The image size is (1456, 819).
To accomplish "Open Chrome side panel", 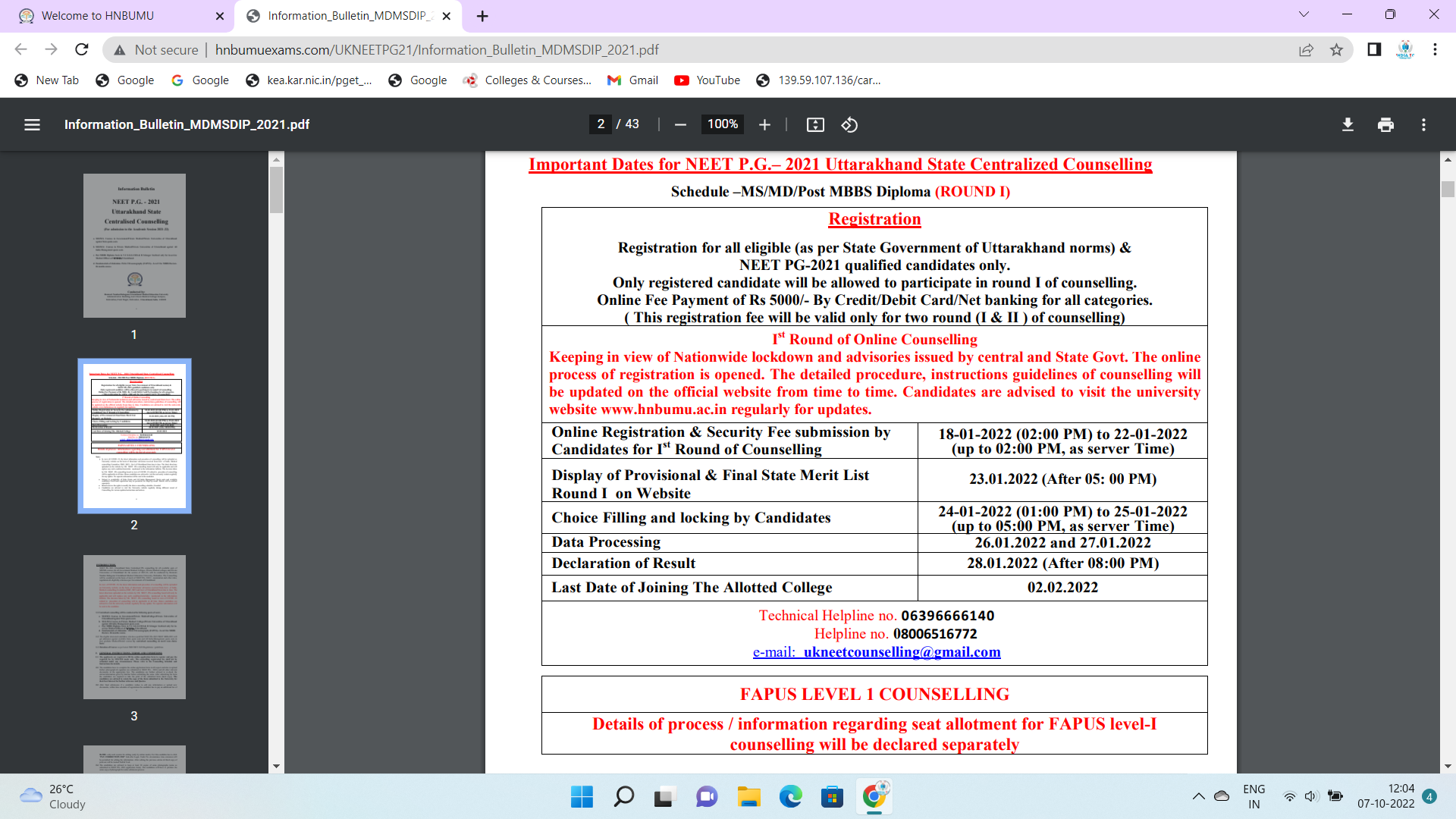I will (x=1374, y=49).
